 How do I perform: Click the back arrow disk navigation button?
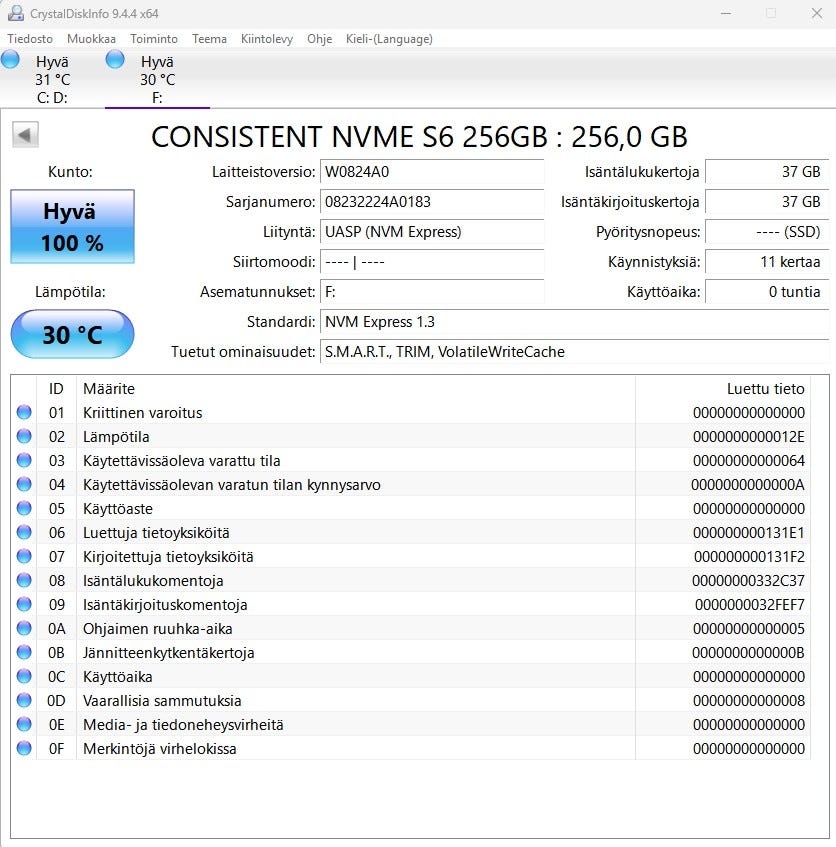[x=26, y=135]
